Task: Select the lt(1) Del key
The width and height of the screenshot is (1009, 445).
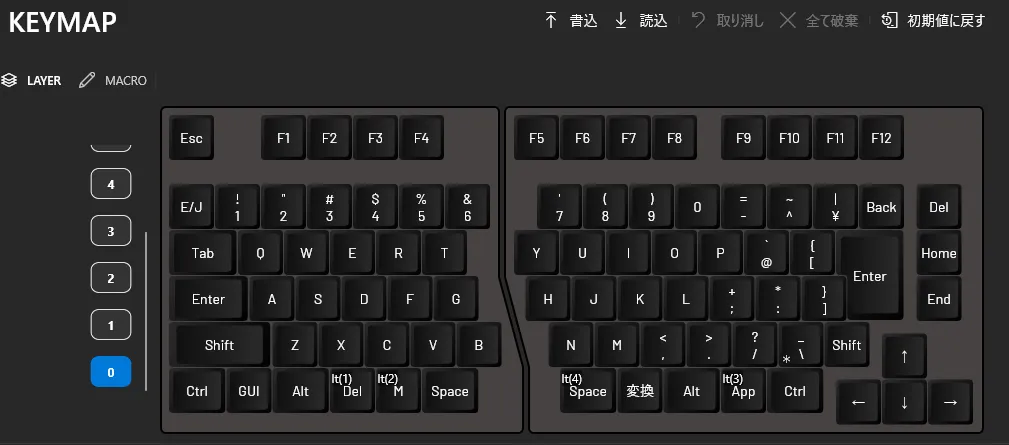Action: coord(352,390)
